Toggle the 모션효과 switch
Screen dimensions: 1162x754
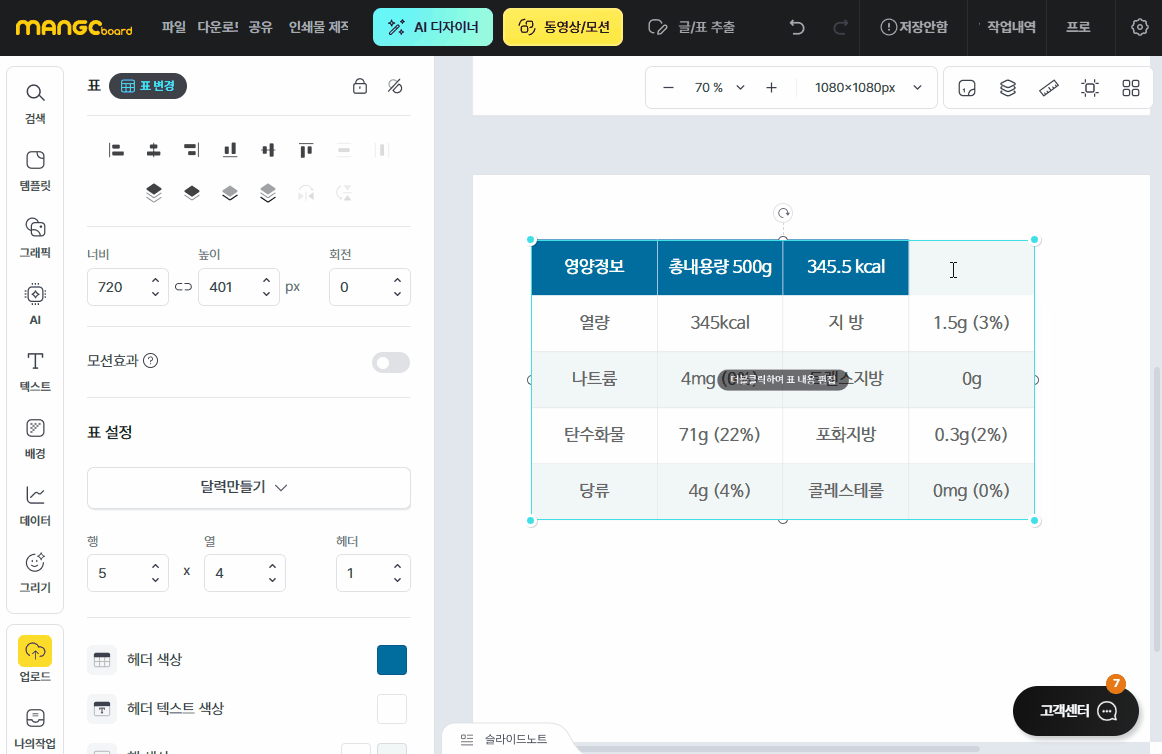click(391, 362)
